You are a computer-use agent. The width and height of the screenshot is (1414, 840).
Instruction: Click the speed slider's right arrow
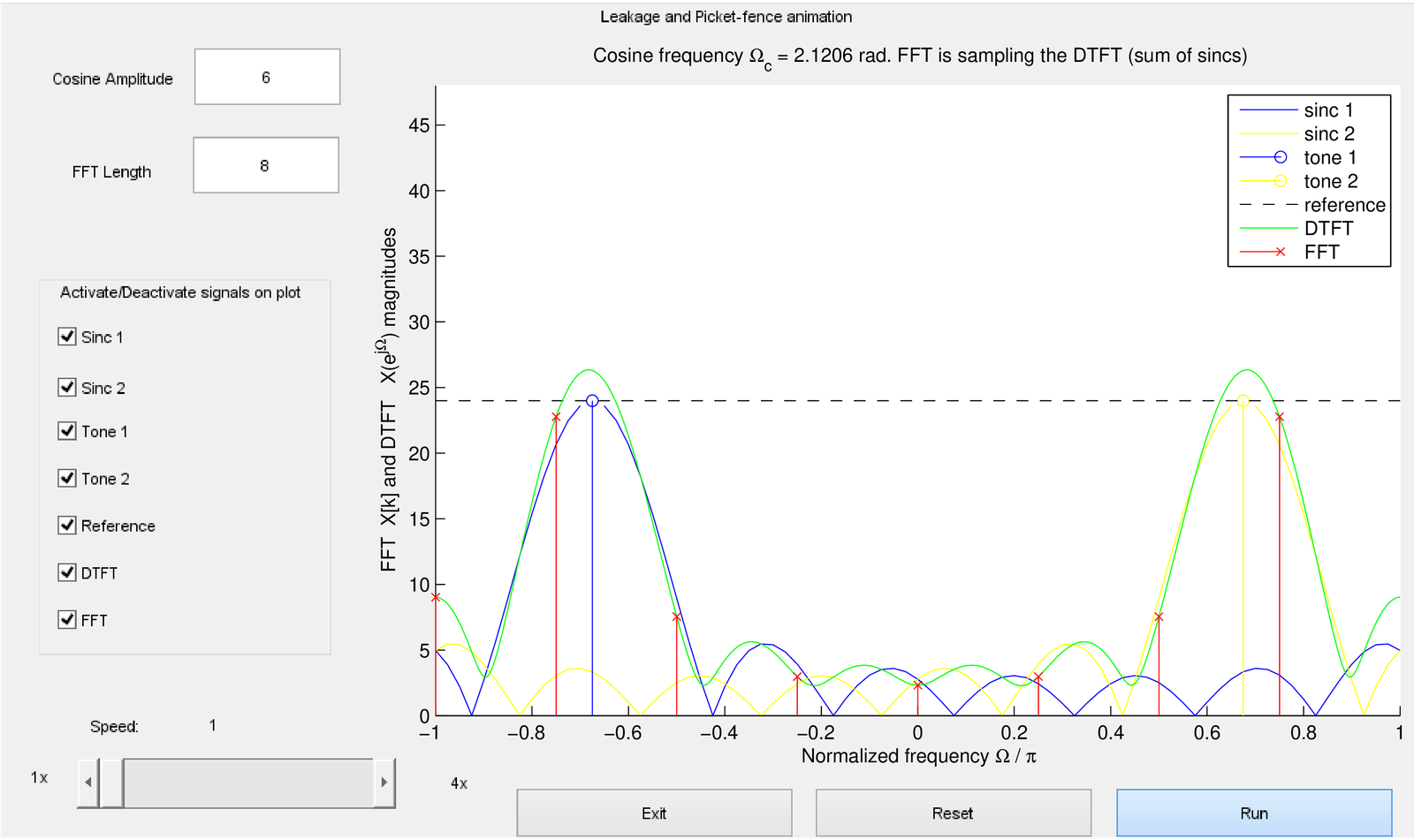click(x=384, y=783)
